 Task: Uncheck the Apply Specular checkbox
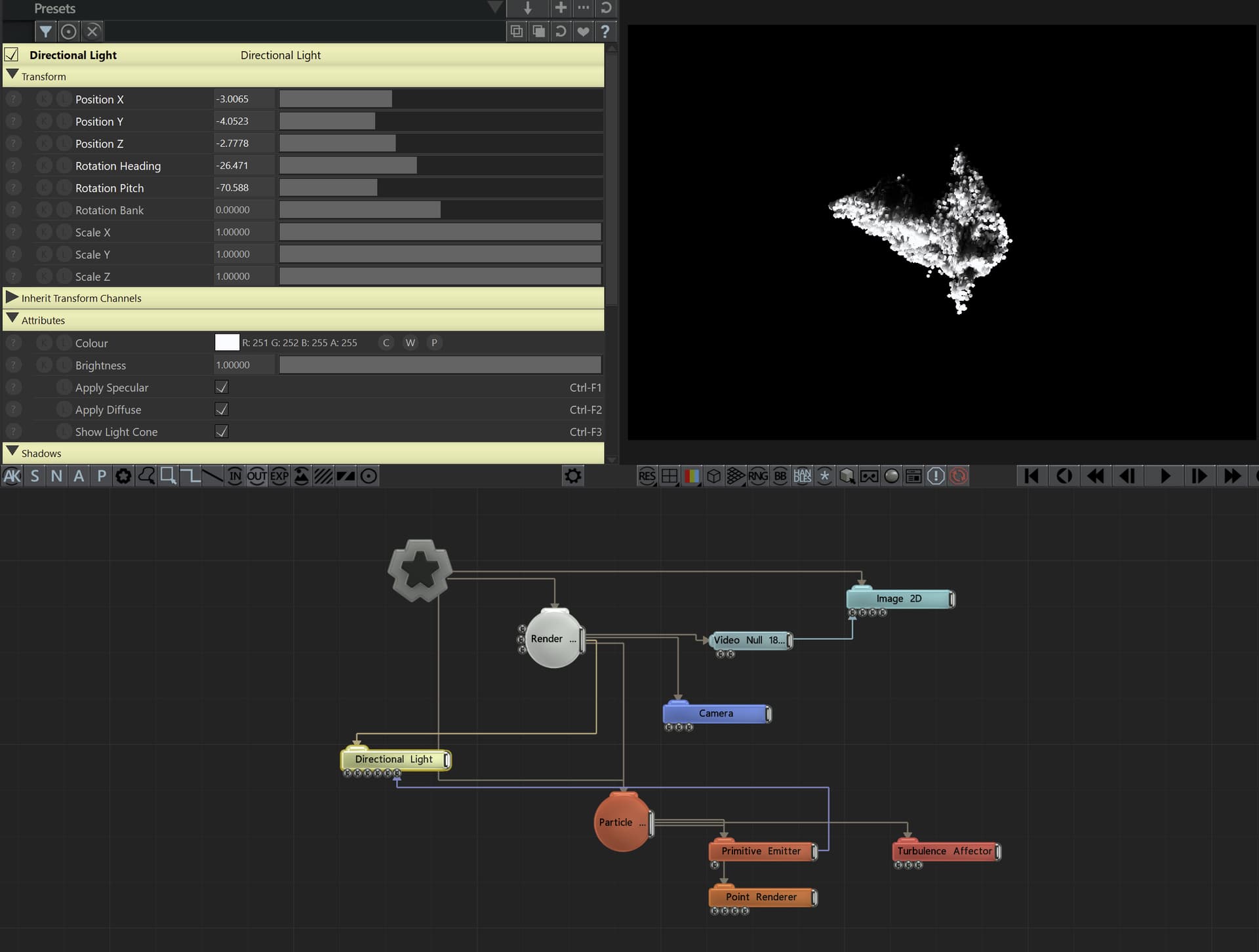tap(222, 387)
